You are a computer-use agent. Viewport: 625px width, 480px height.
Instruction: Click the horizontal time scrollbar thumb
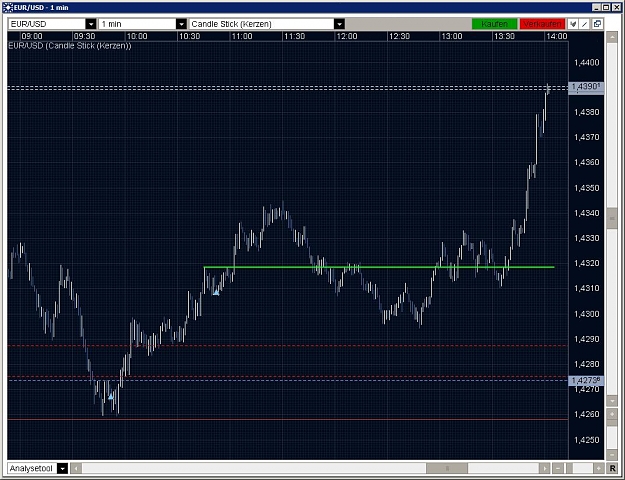[447, 468]
